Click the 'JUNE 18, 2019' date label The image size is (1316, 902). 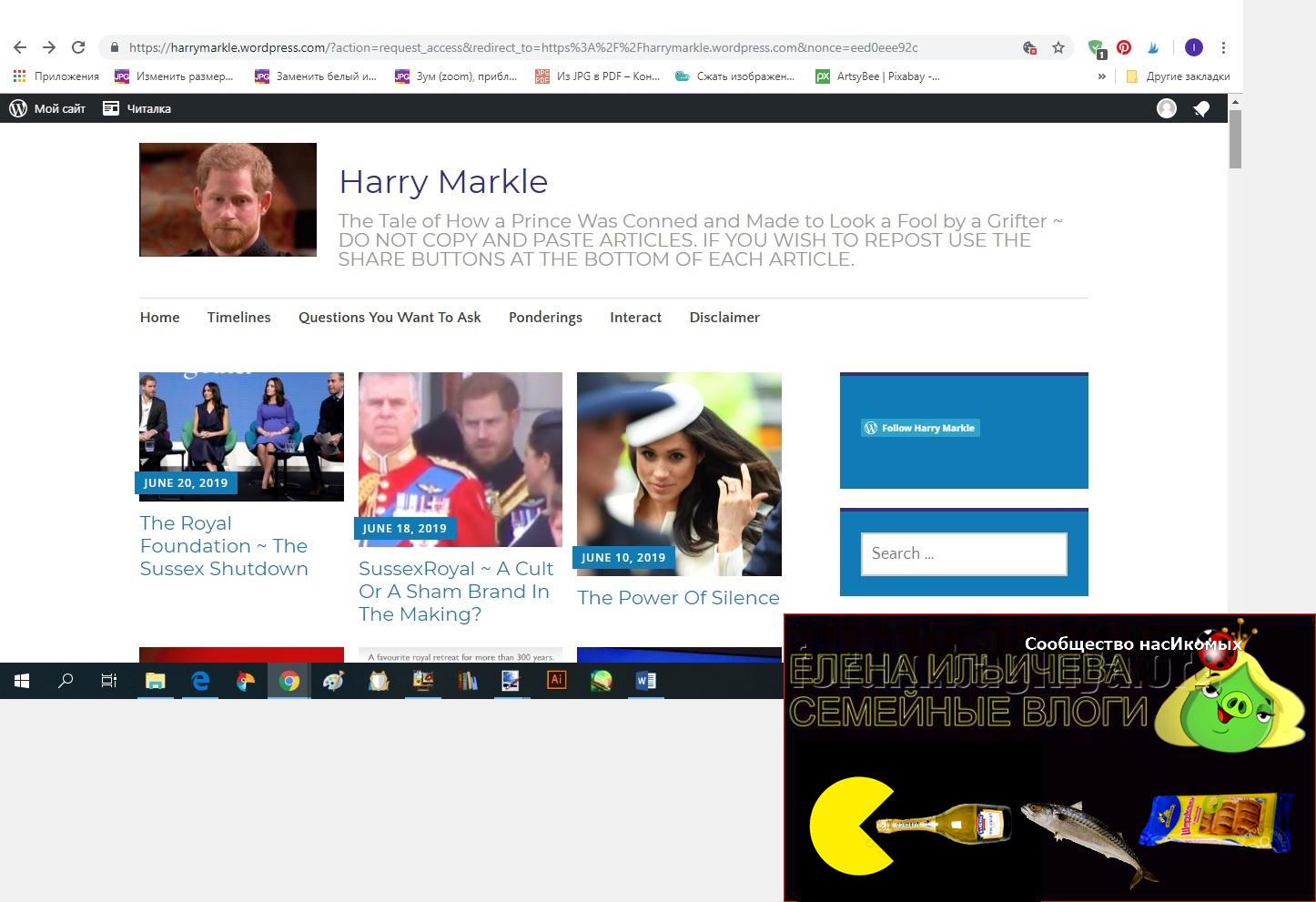(405, 529)
